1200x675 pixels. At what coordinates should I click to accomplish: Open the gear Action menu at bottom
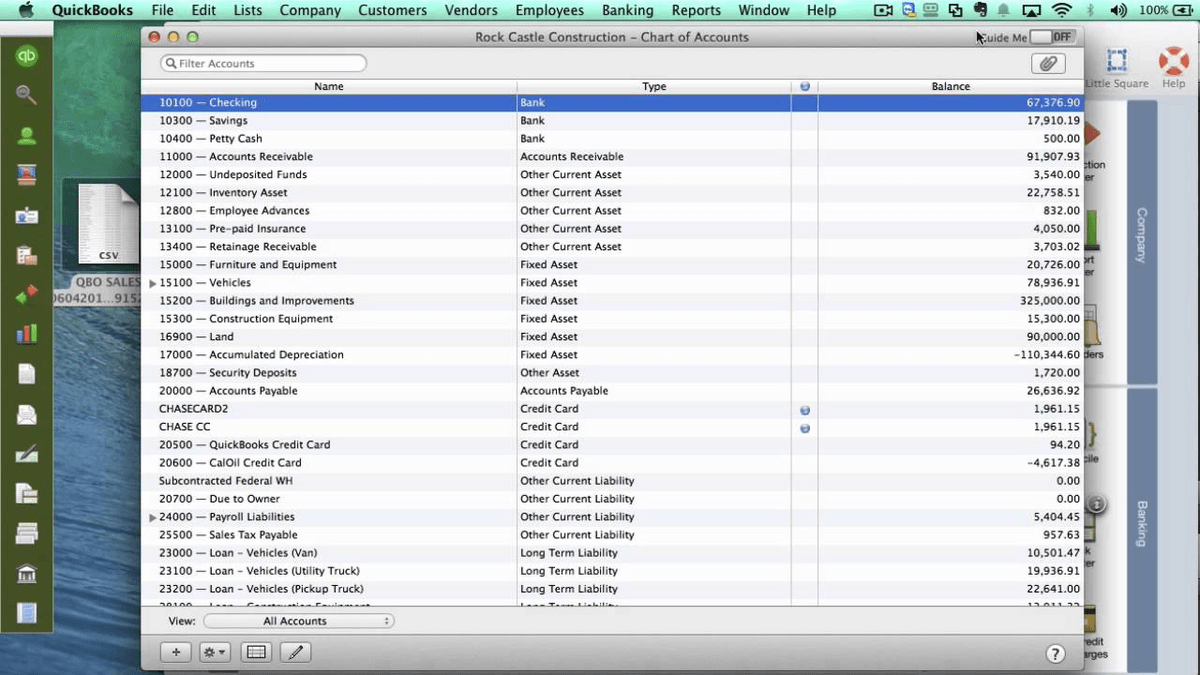pyautogui.click(x=212, y=652)
